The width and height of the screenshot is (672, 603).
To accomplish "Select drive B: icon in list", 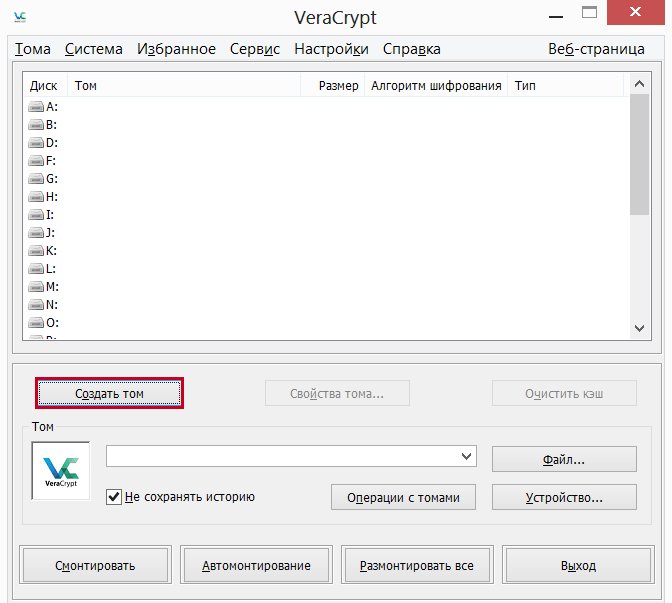I will [36, 124].
